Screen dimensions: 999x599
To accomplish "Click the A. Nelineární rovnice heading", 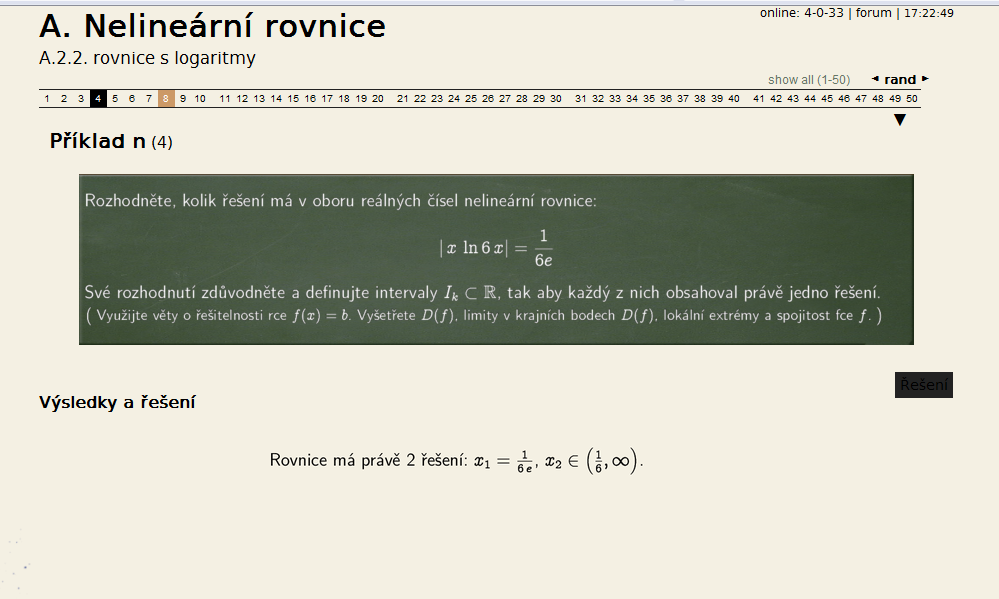I will click(x=212, y=26).
